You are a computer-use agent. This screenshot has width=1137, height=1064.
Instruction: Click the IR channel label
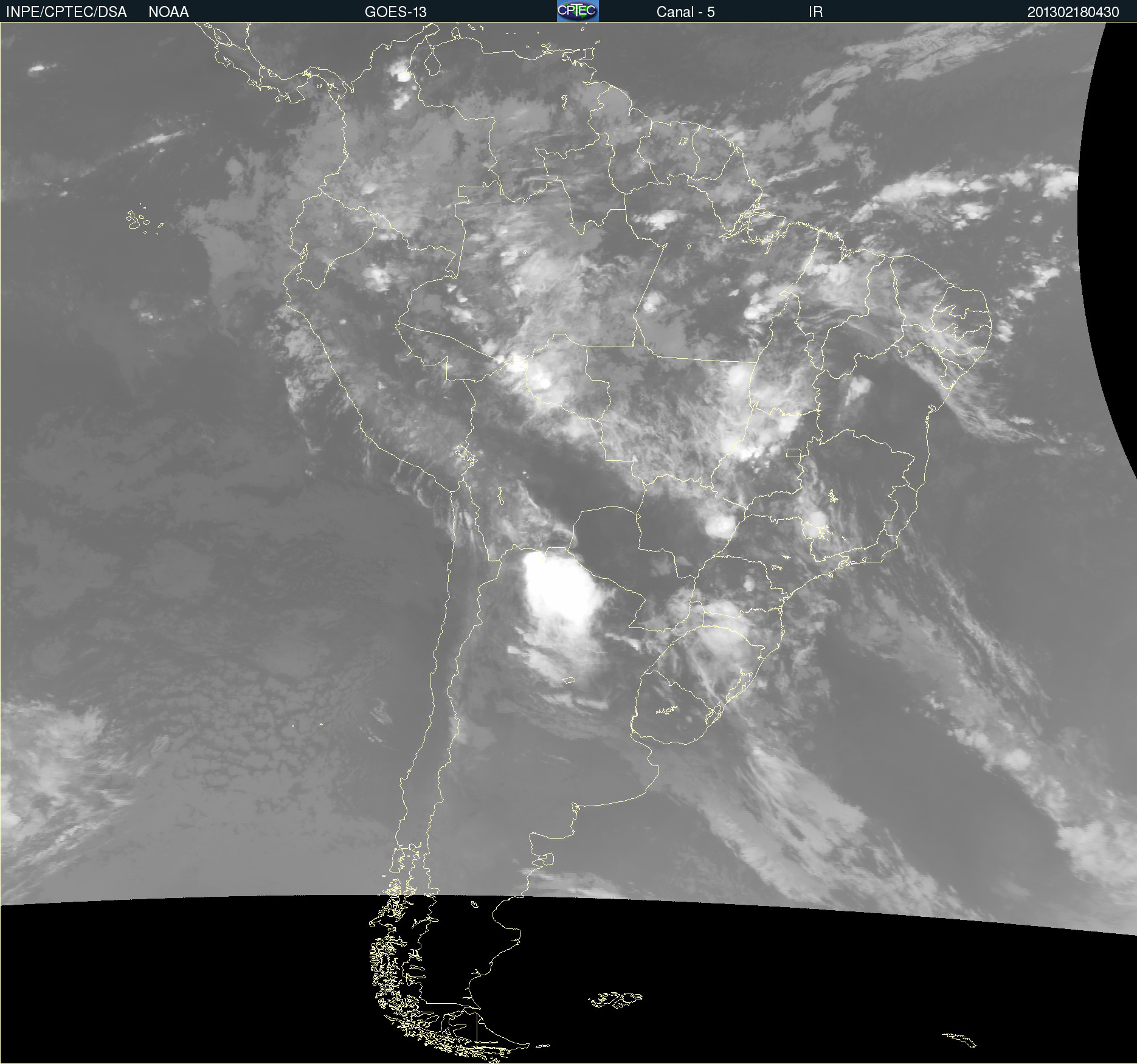(815, 12)
